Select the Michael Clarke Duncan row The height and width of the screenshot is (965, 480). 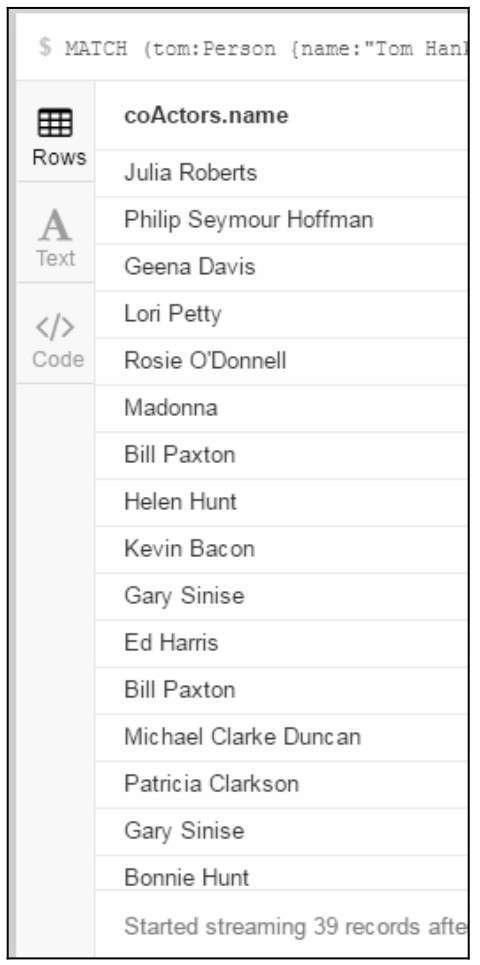tap(281, 737)
